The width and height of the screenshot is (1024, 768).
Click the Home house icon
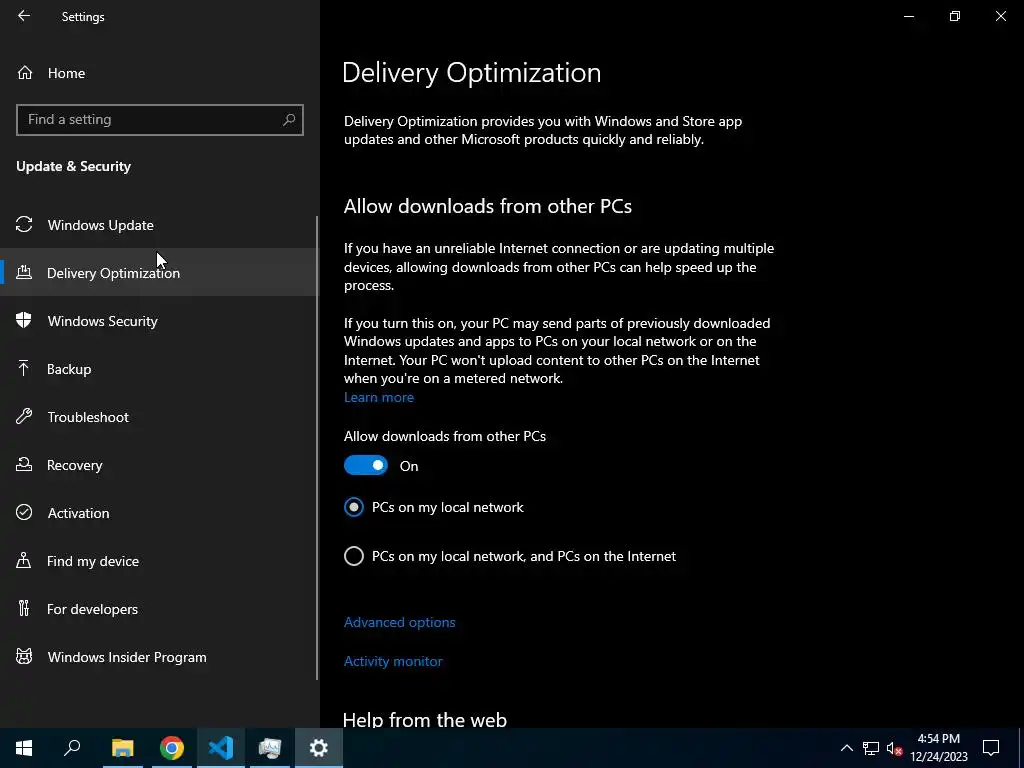point(25,72)
